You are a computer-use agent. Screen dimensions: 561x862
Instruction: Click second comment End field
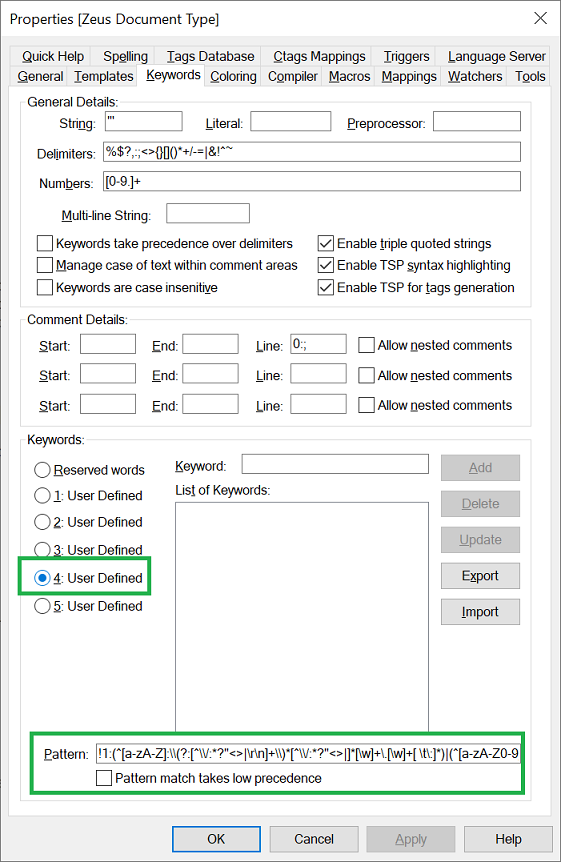[211, 374]
